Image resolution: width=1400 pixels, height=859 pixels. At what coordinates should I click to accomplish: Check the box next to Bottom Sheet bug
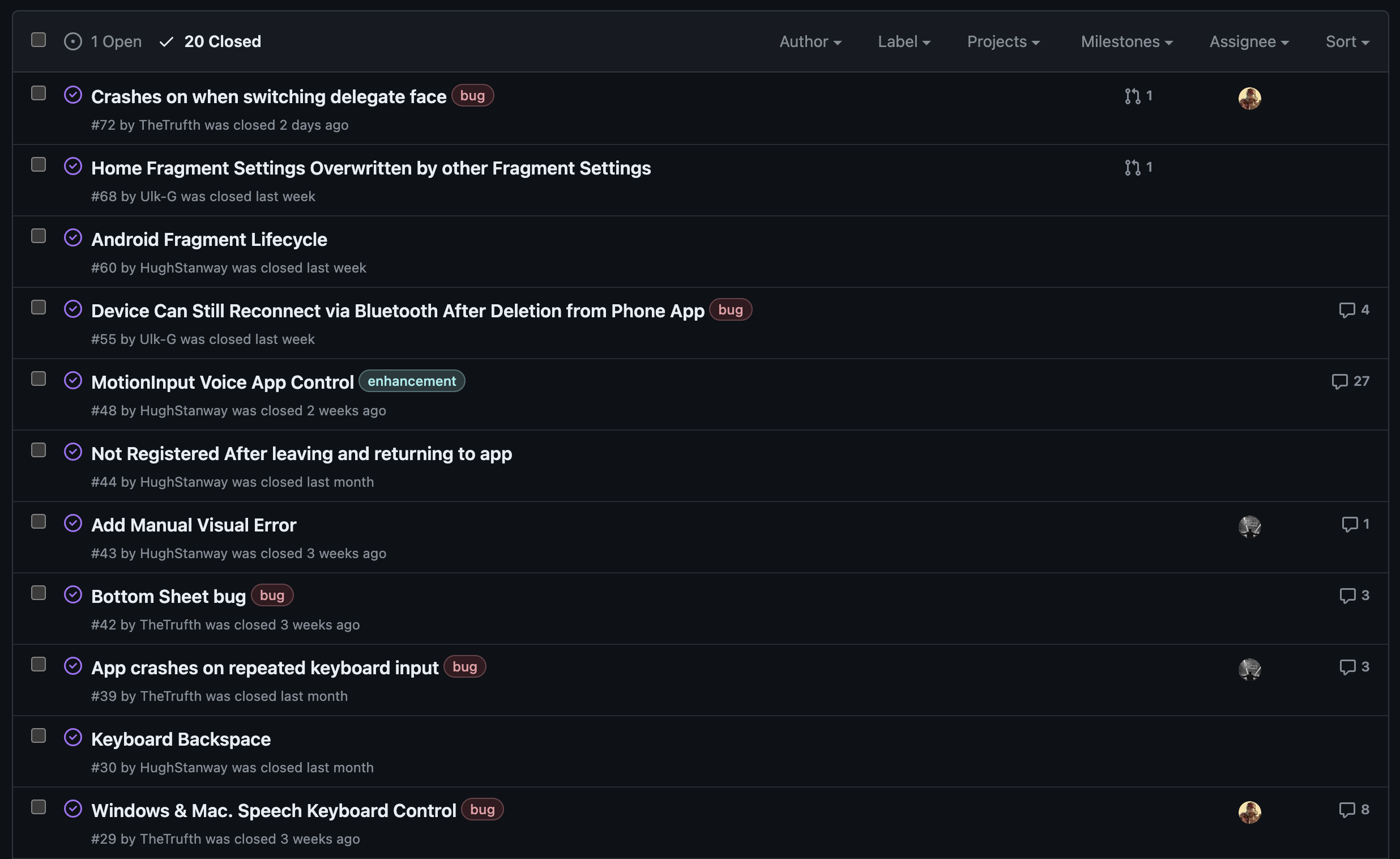click(x=39, y=593)
